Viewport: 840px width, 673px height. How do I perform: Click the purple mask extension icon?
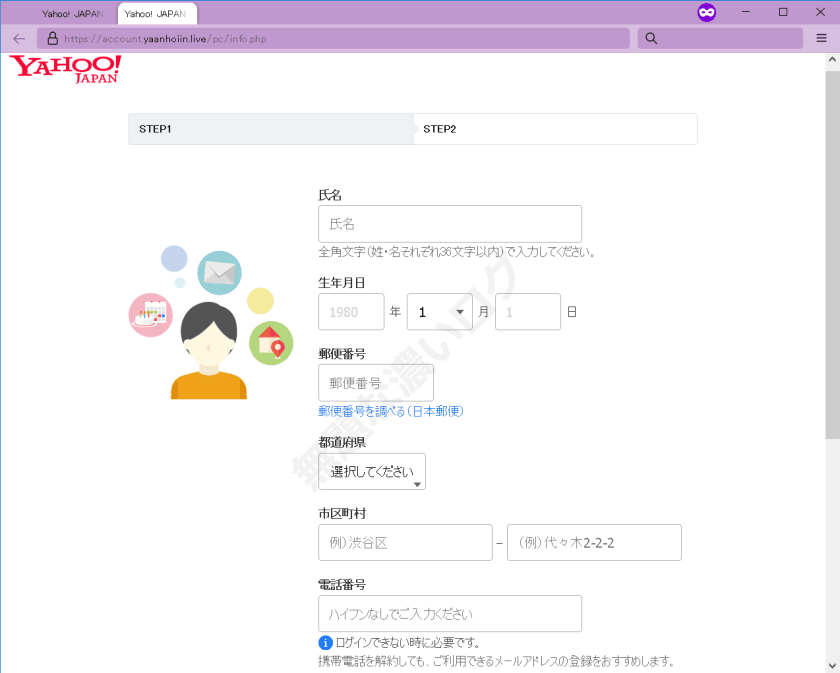(x=707, y=12)
